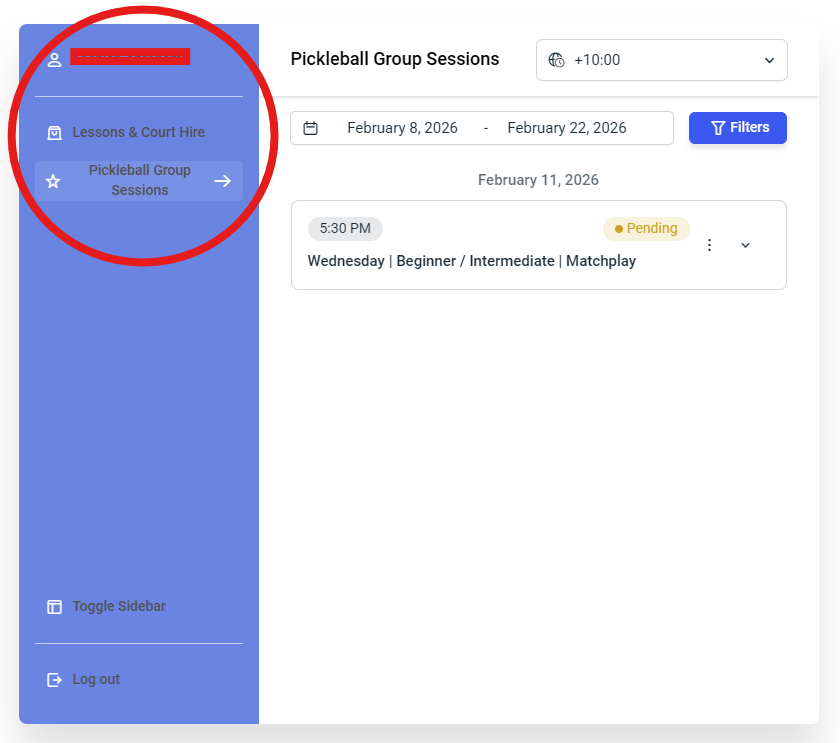Screen dimensions: 840x743
Task: Click the Lessons & Court Hire bag icon
Action: point(54,132)
